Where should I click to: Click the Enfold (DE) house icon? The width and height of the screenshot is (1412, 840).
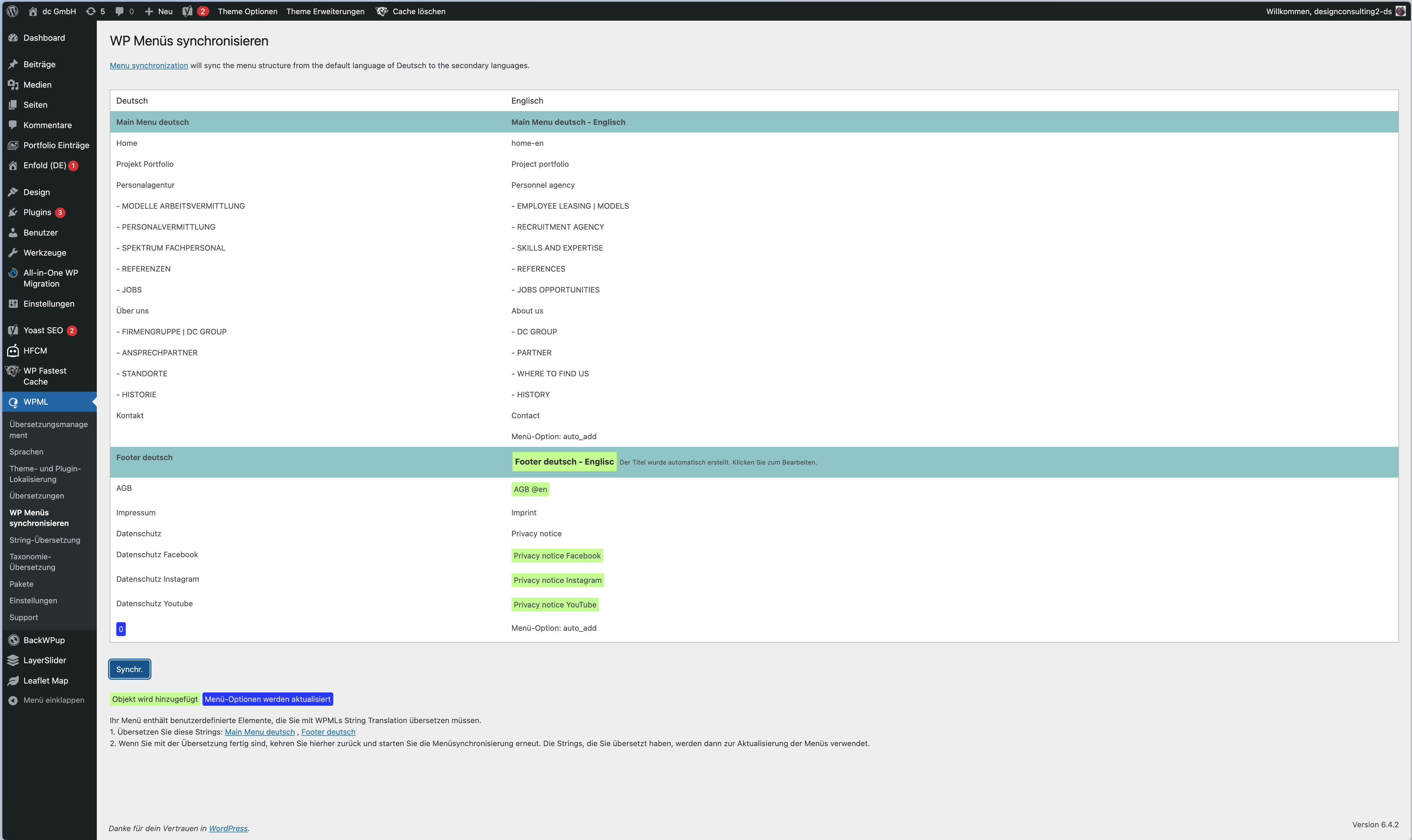13,165
